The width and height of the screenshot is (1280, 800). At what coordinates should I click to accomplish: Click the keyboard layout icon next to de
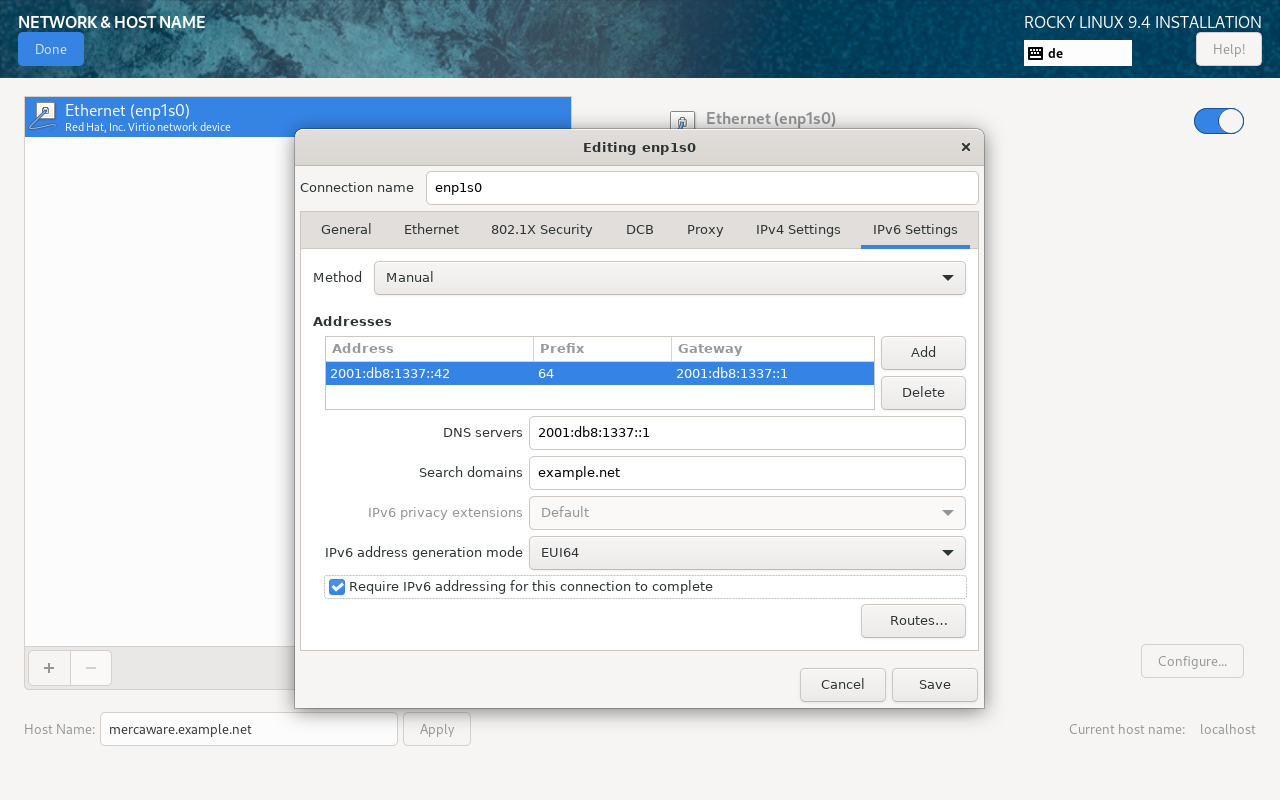pos(1036,53)
